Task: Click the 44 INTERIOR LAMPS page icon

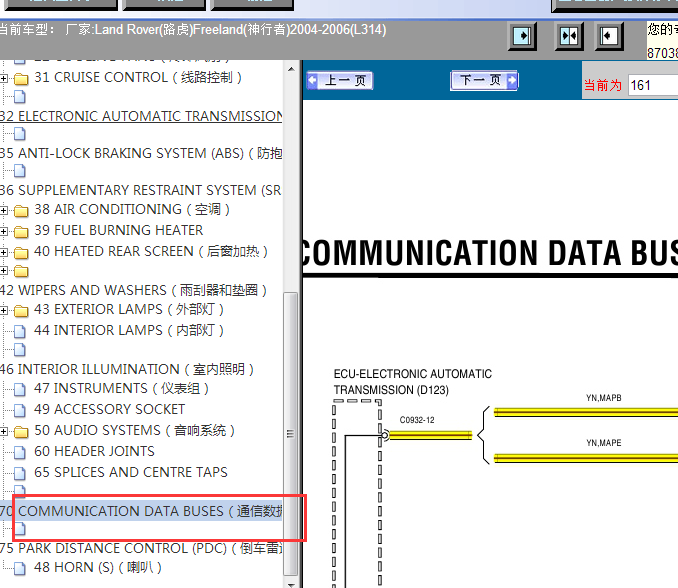Action: click(19, 332)
